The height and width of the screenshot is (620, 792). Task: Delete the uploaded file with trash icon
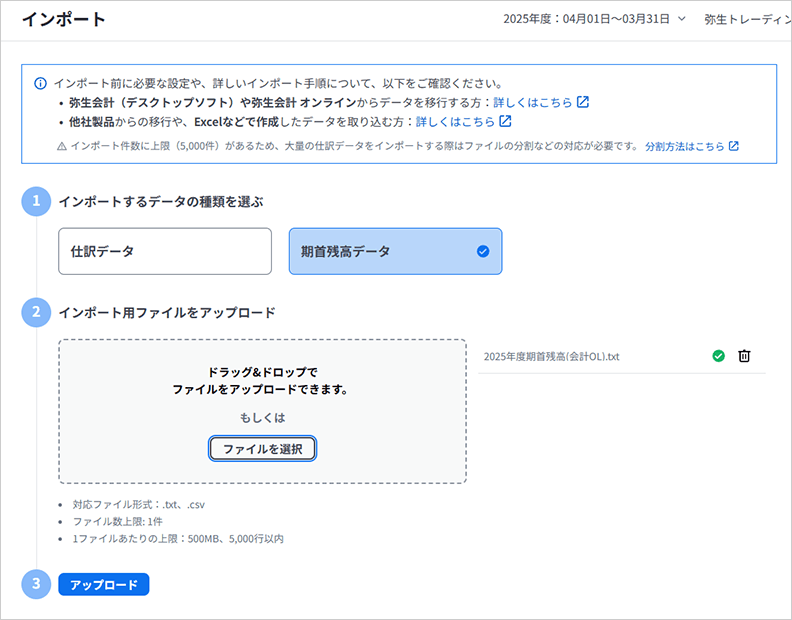coord(744,356)
